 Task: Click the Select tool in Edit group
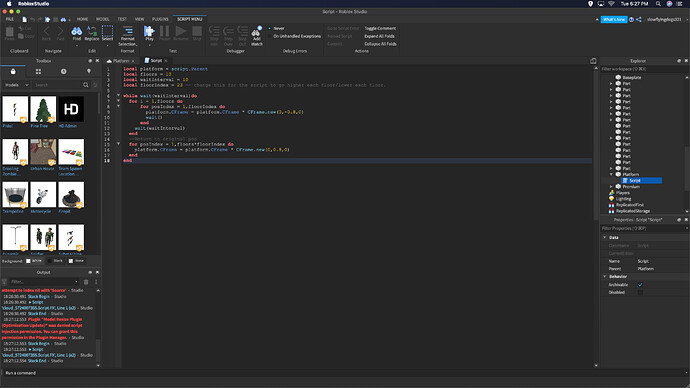(x=107, y=33)
